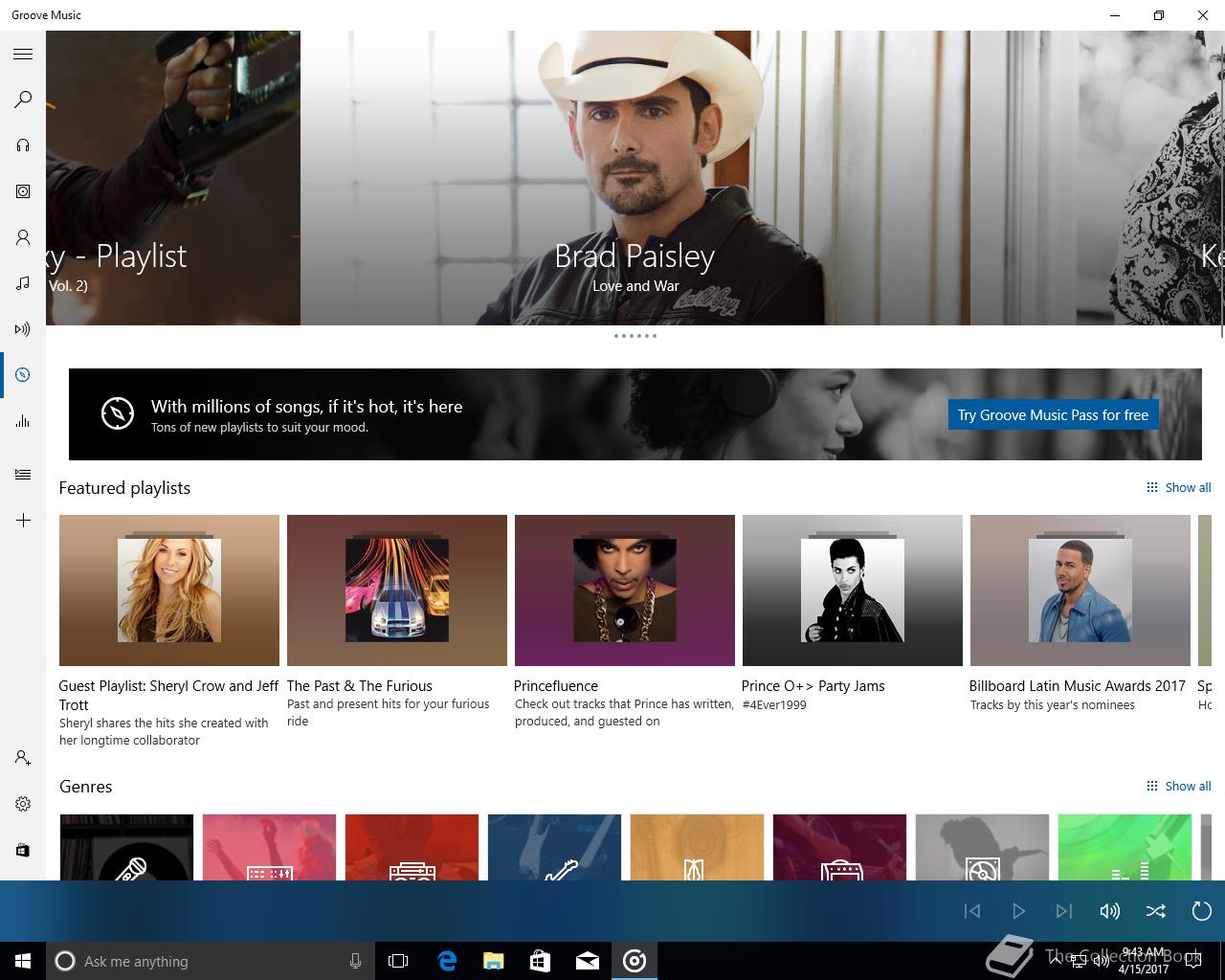Start playback with the play button
The image size is (1225, 980).
[x=1018, y=911]
